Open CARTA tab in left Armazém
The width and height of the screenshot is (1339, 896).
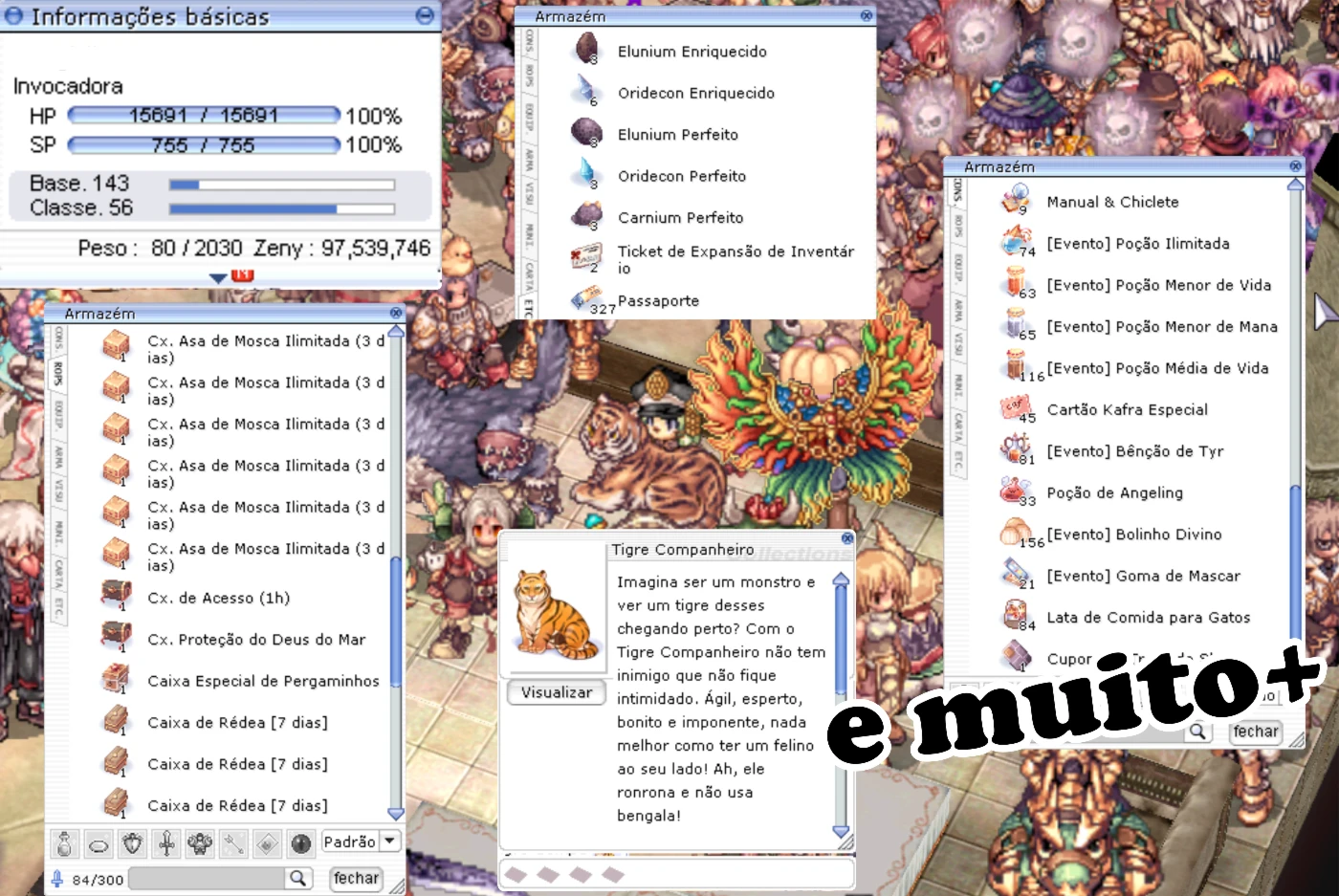coord(58,574)
